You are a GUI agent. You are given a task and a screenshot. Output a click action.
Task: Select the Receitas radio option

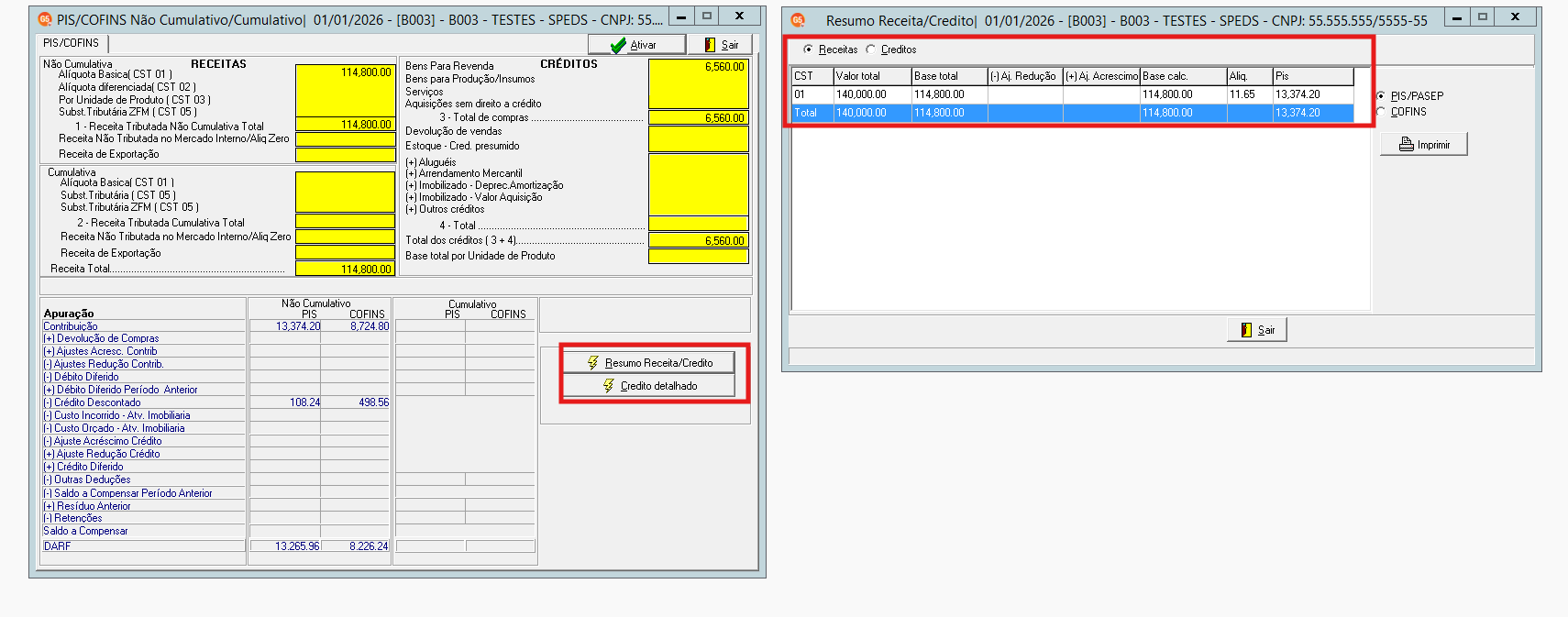[x=831, y=50]
